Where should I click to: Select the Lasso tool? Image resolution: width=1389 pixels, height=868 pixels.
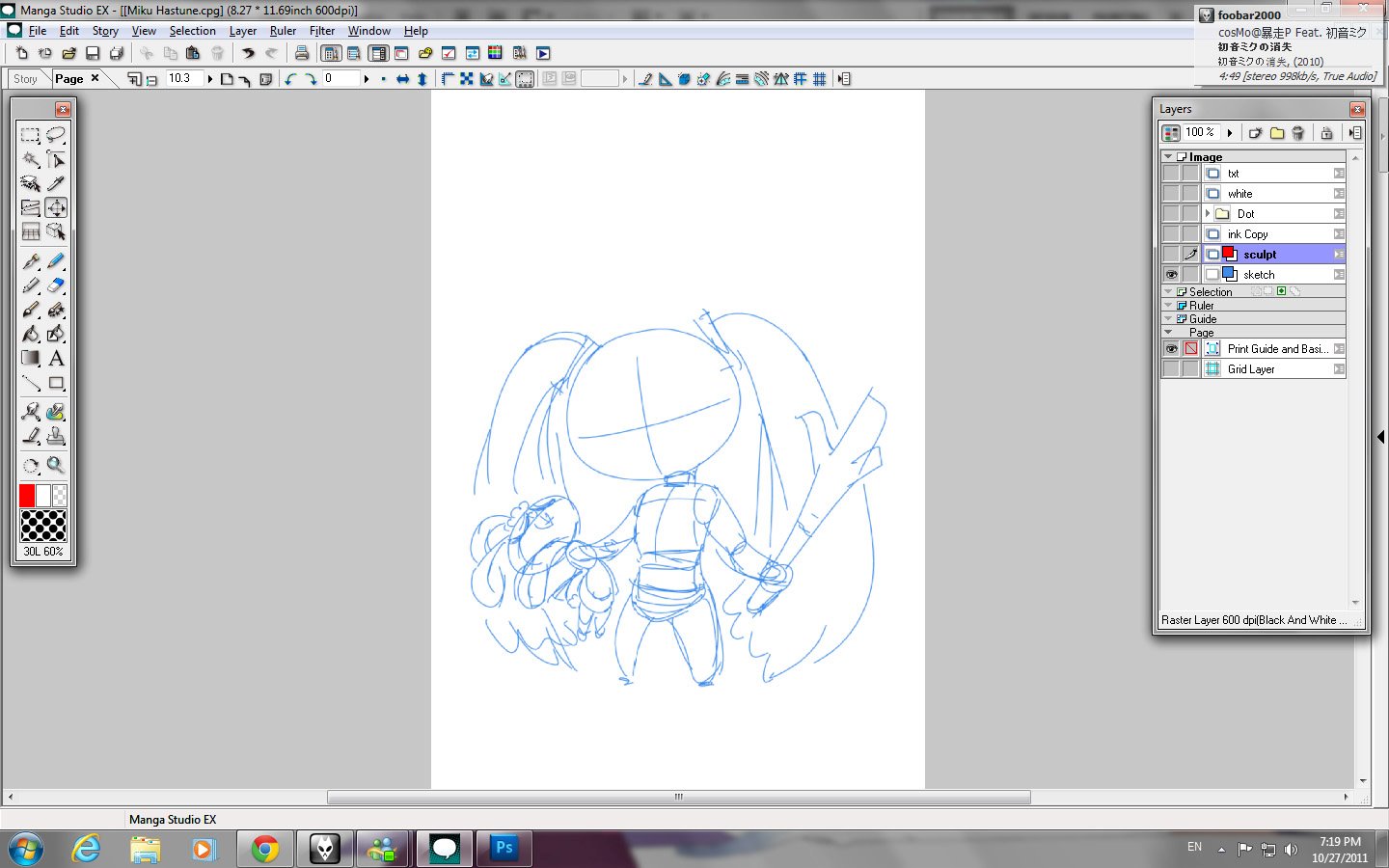[x=56, y=135]
